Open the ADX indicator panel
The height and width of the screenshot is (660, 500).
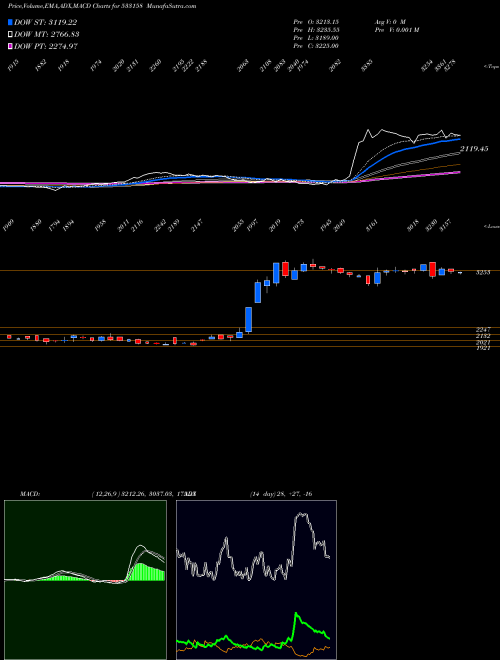click(256, 580)
